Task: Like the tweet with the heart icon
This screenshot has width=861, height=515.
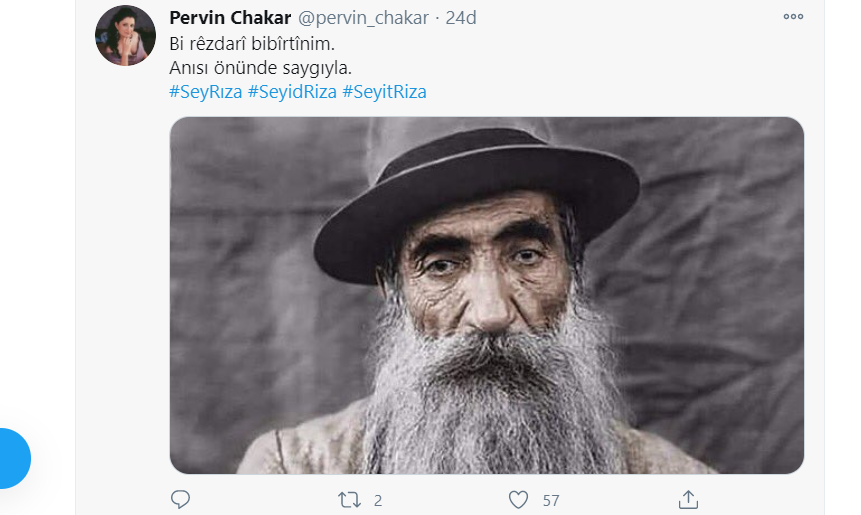Action: tap(518, 500)
